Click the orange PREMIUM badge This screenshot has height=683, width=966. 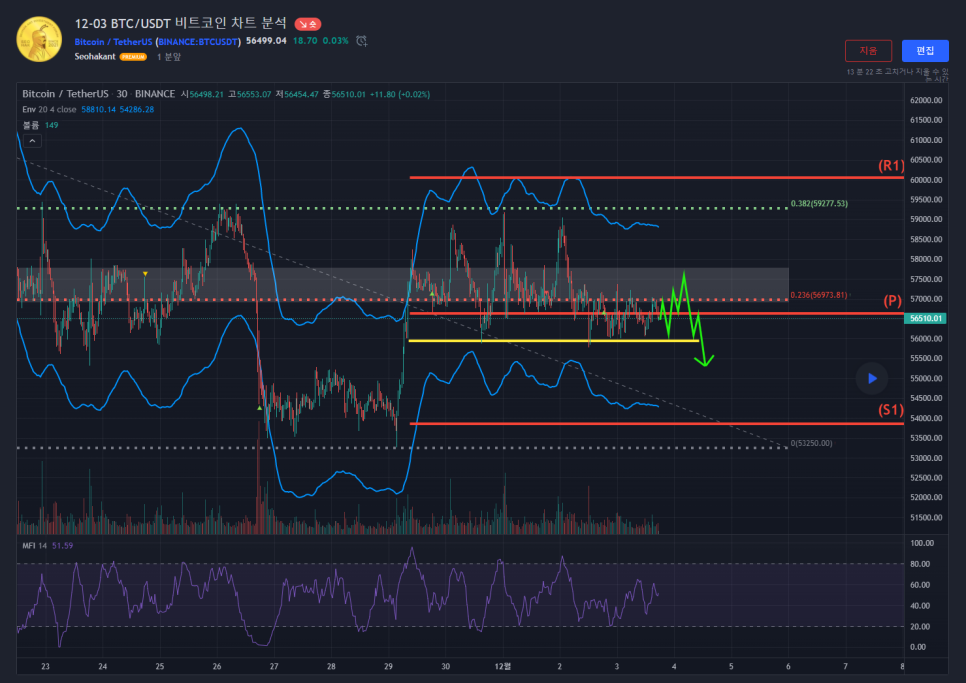point(133,57)
